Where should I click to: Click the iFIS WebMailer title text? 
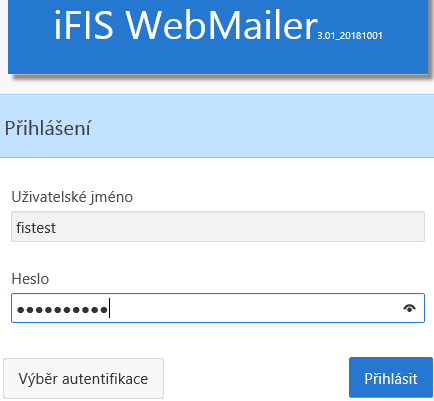click(185, 26)
